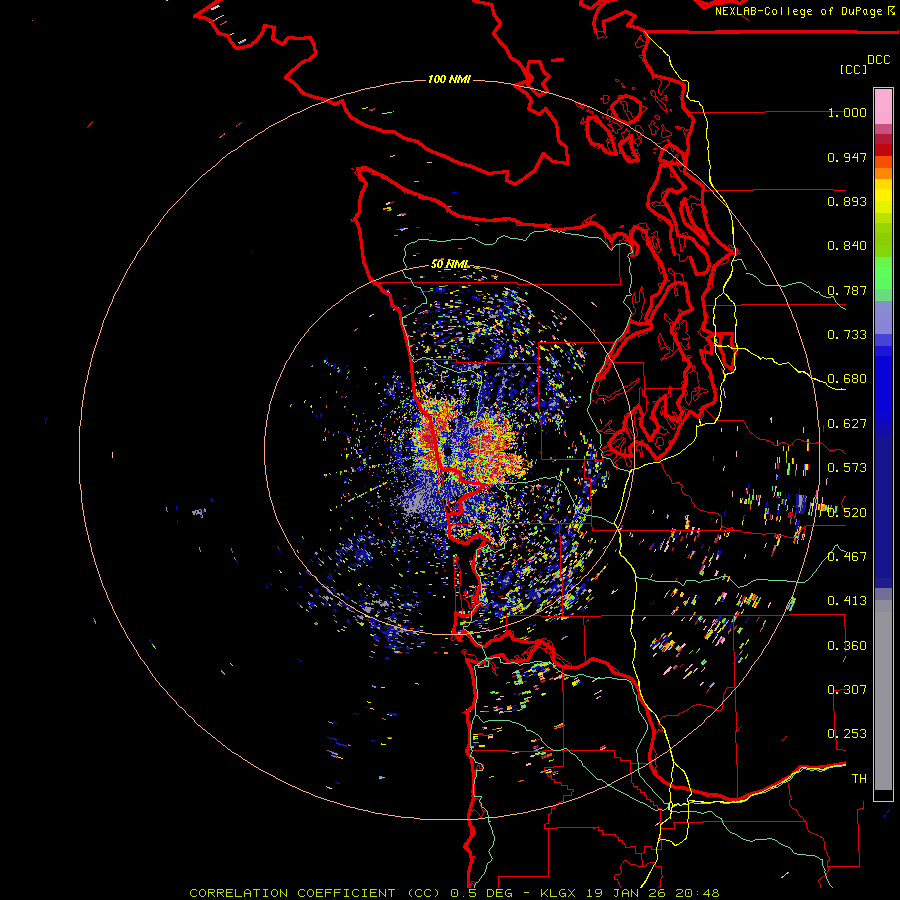The height and width of the screenshot is (900, 900).
Task: Pick the pink segment of the color bar
Action: 883,107
